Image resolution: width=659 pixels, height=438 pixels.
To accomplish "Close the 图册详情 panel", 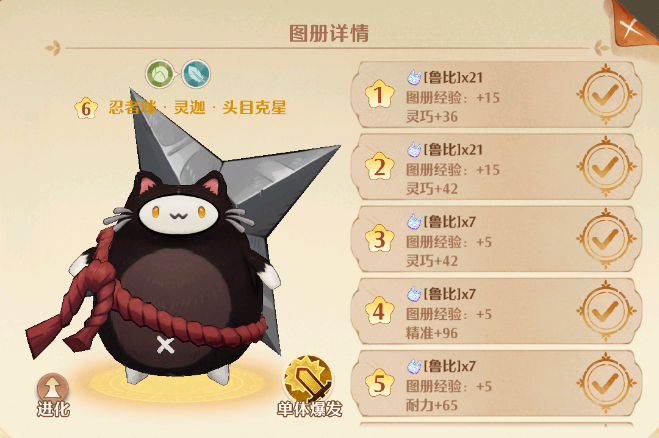I will (x=631, y=25).
